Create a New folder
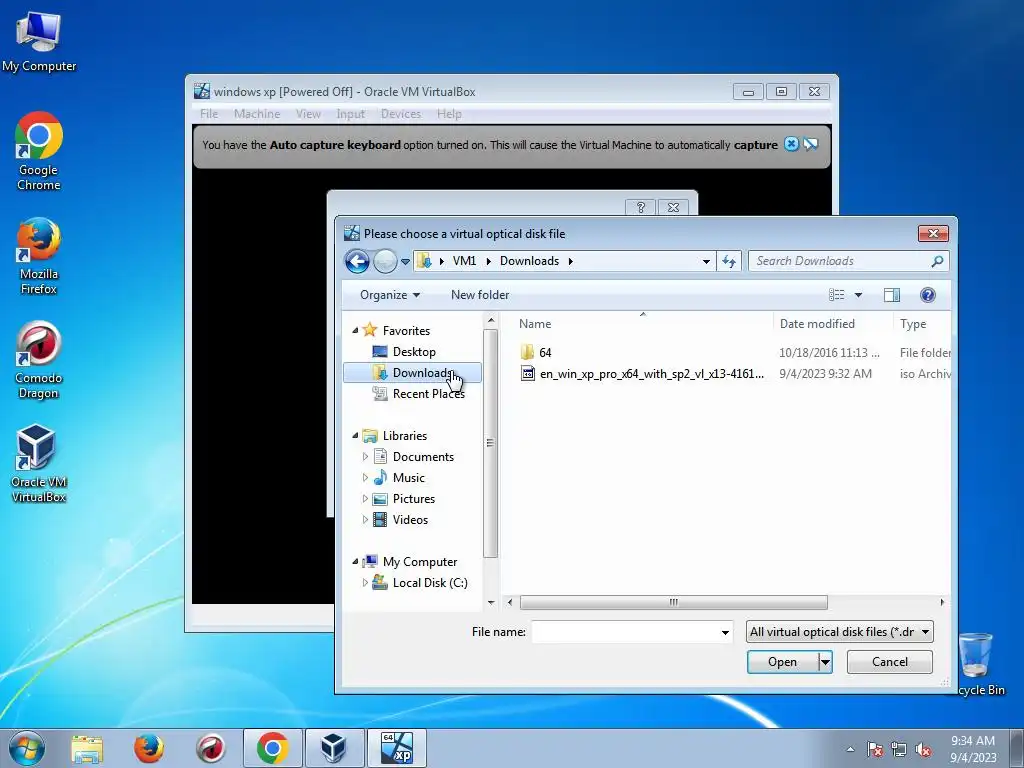 click(480, 295)
